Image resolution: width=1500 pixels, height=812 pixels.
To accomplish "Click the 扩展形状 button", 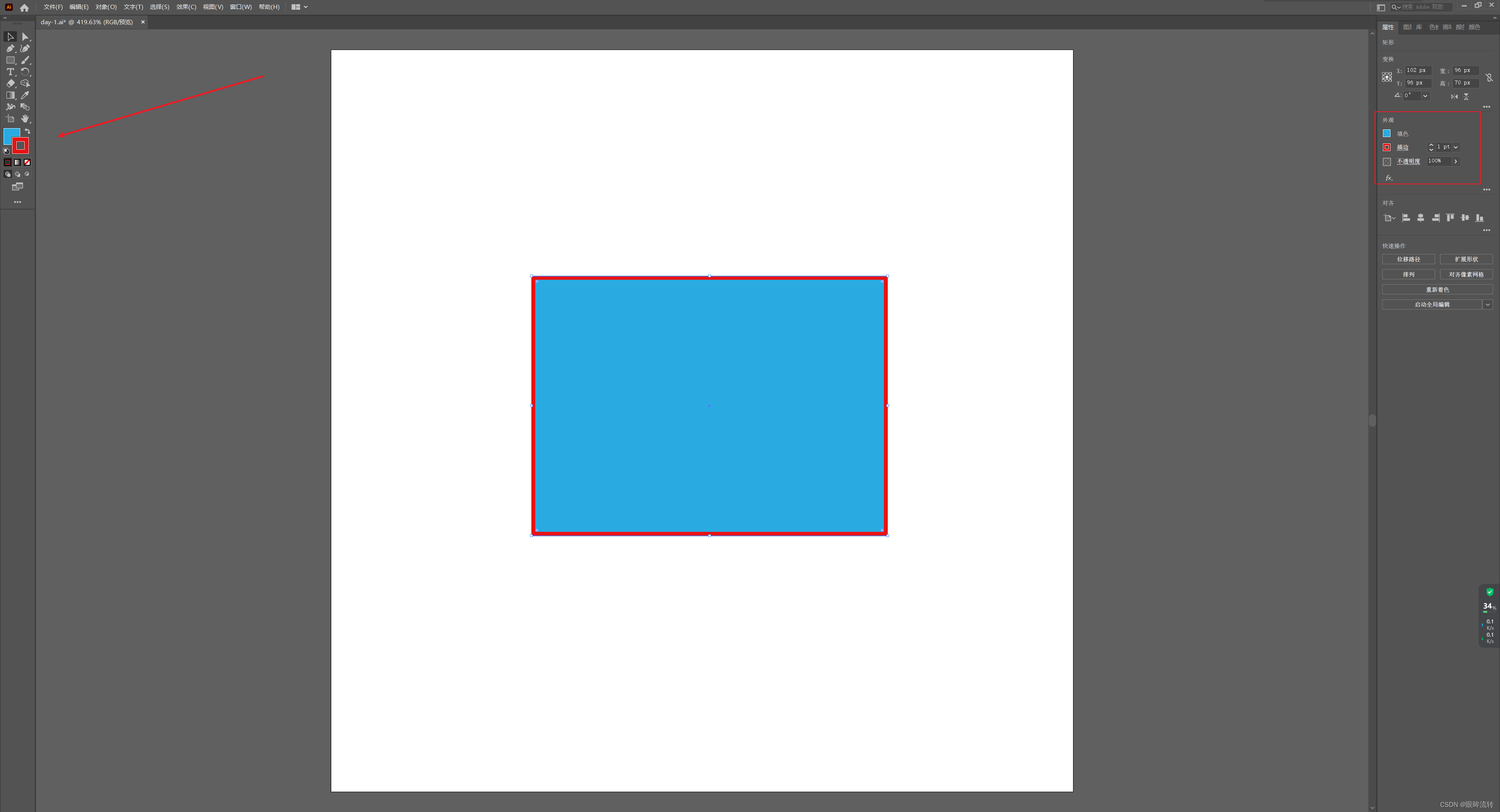I will (x=1466, y=259).
